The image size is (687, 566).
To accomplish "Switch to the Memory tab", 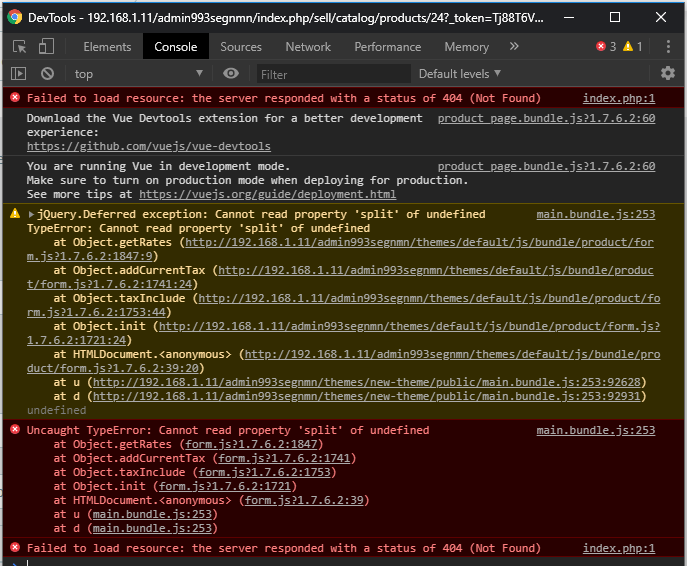I will pyautogui.click(x=467, y=47).
